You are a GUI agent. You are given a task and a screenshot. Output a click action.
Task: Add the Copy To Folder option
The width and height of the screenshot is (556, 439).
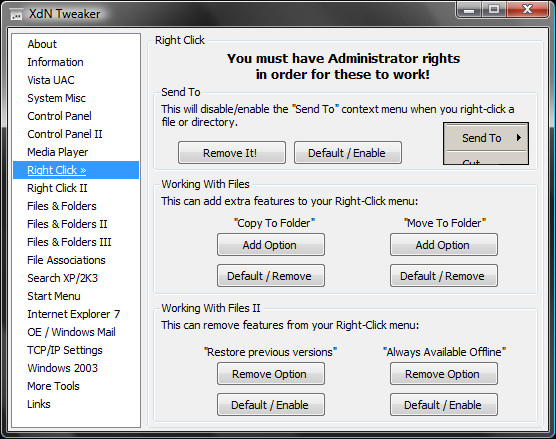(x=271, y=245)
